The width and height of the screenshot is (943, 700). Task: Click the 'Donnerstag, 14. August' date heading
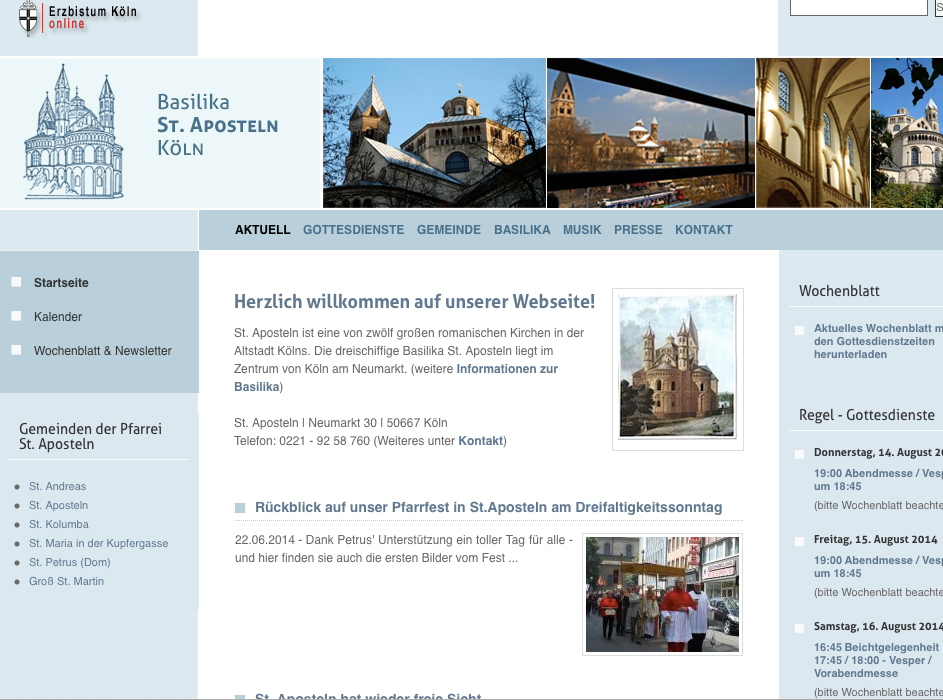pyautogui.click(x=878, y=452)
